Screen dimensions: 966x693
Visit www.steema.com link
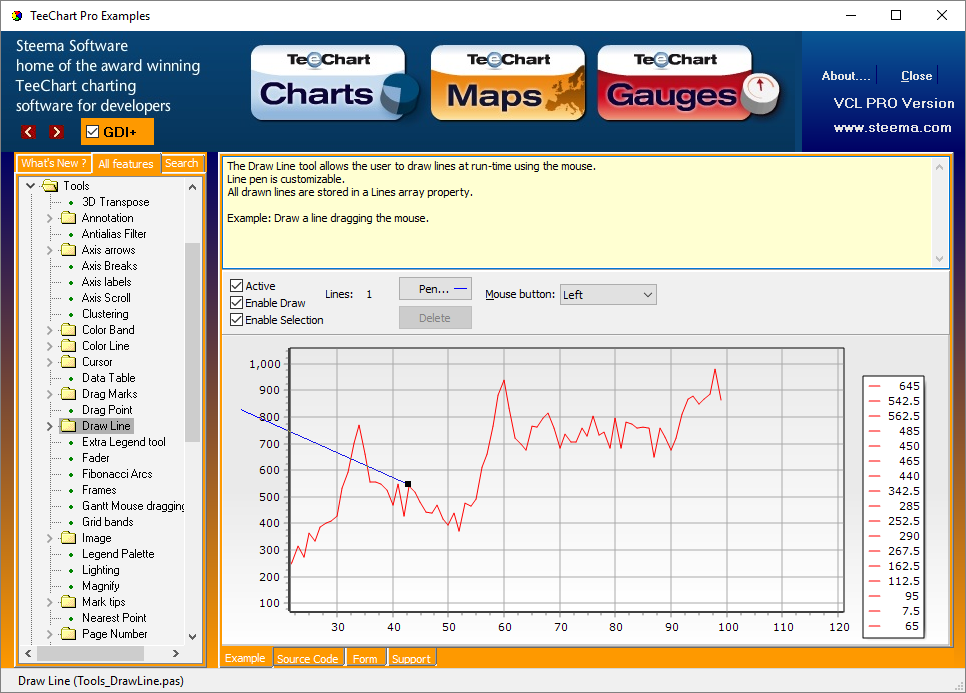(892, 128)
